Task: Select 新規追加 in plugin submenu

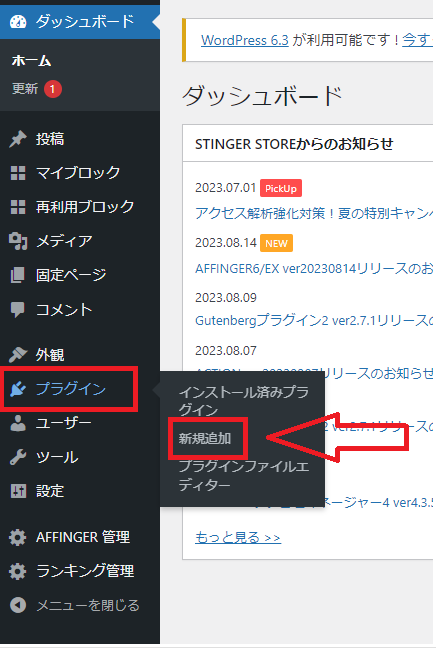Action: click(205, 438)
